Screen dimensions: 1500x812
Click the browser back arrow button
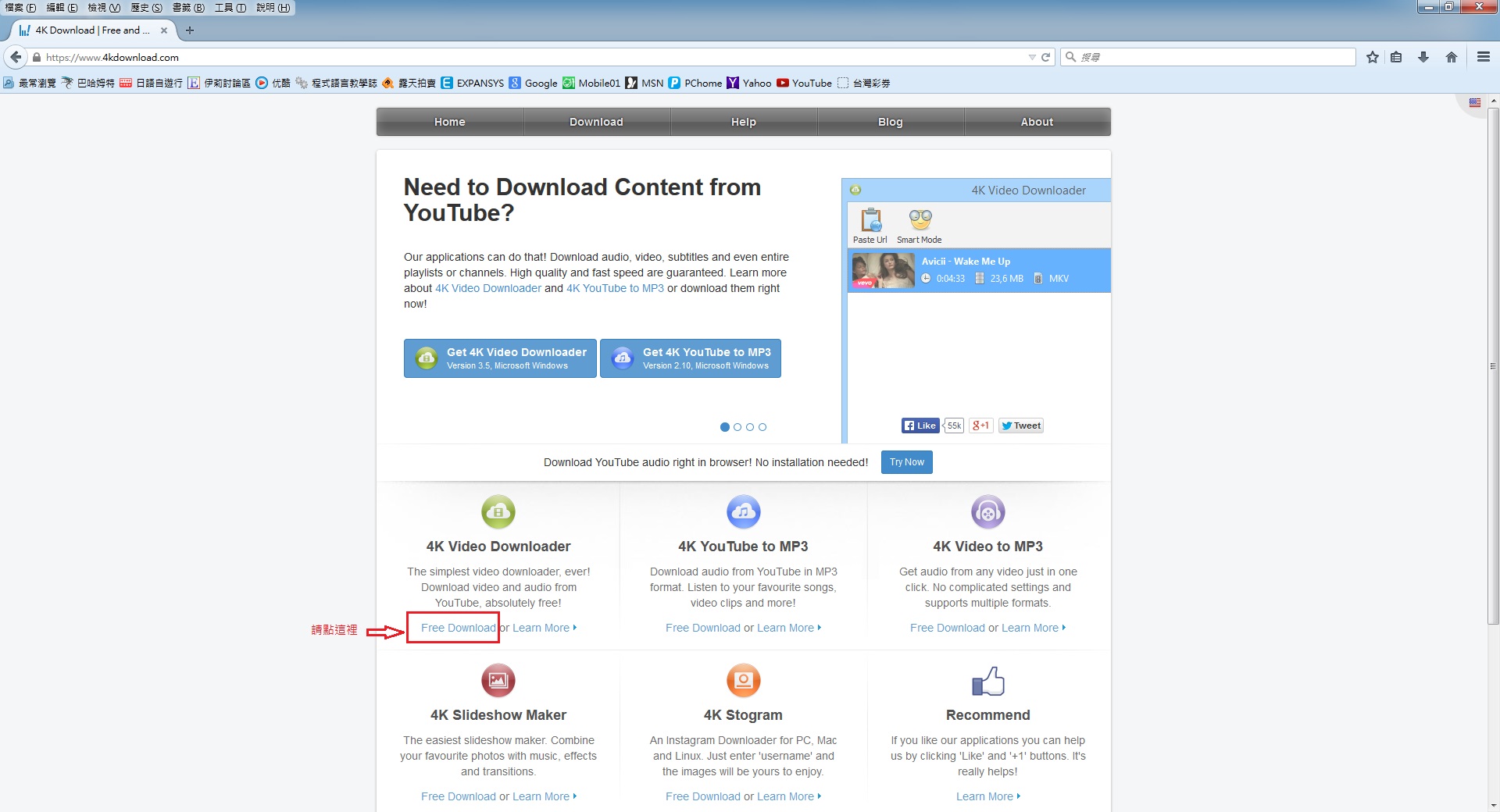pyautogui.click(x=16, y=57)
